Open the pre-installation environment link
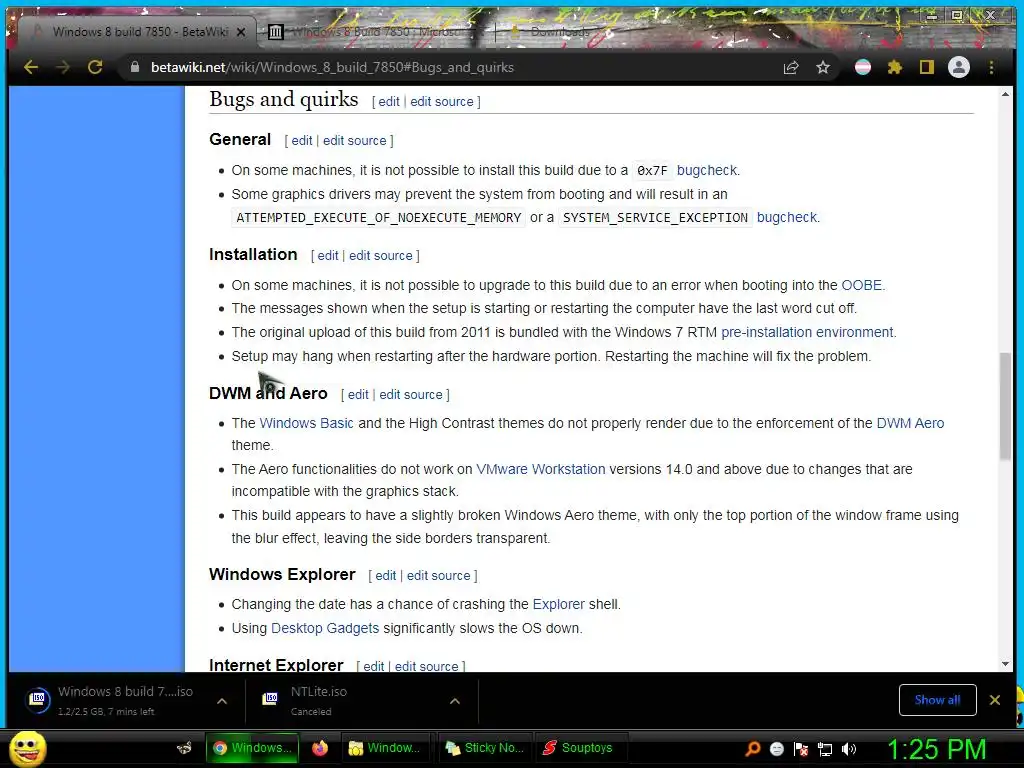Image resolution: width=1024 pixels, height=768 pixels. pyautogui.click(x=807, y=332)
